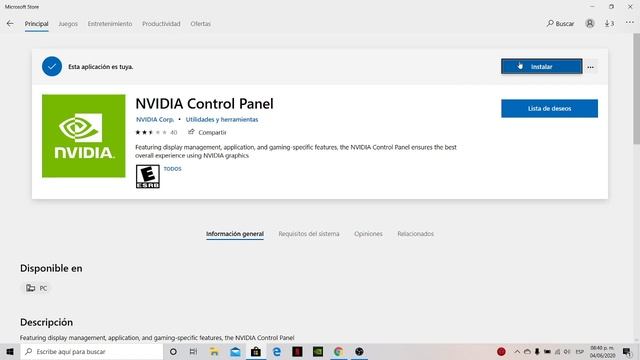Open more options next to Instalar

[591, 67]
